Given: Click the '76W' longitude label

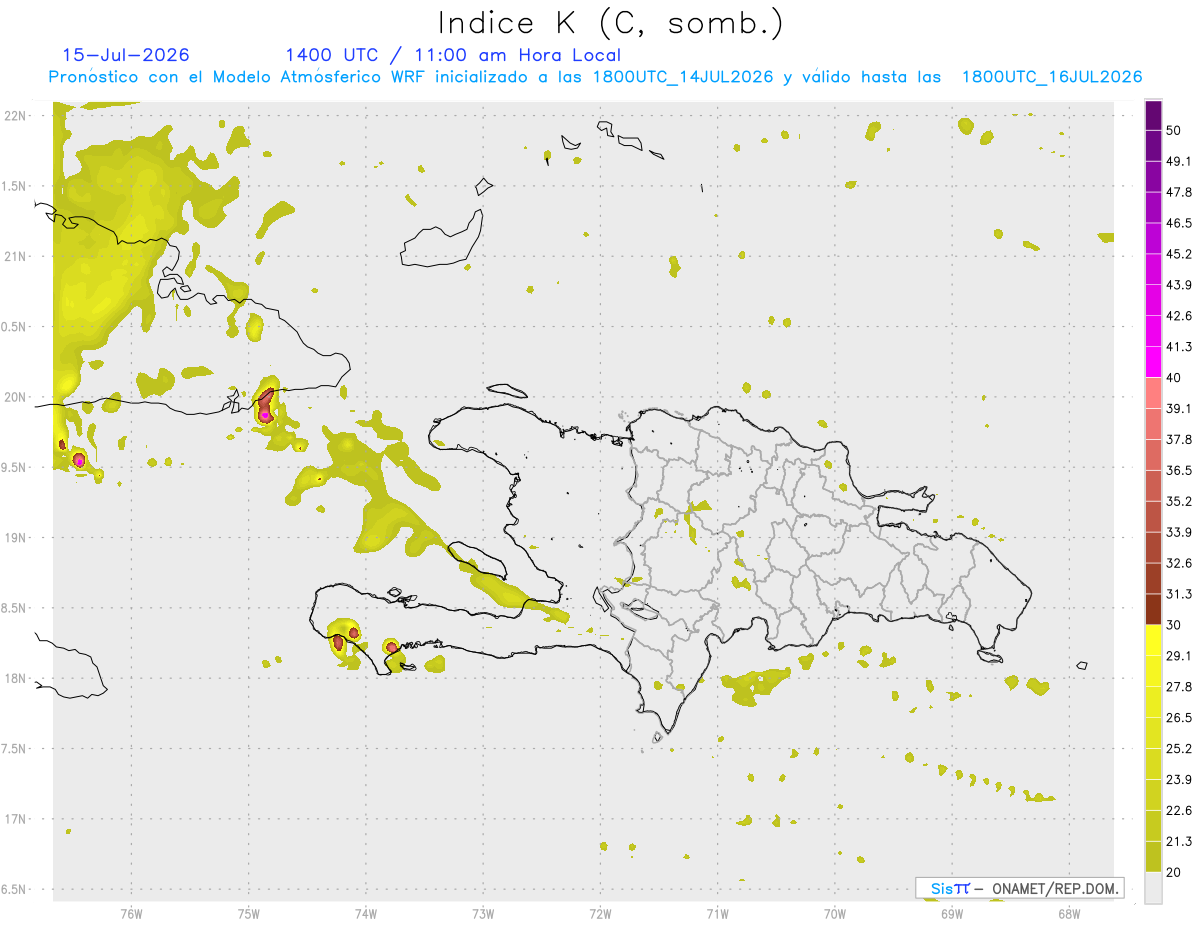Looking at the screenshot, I should tap(131, 913).
